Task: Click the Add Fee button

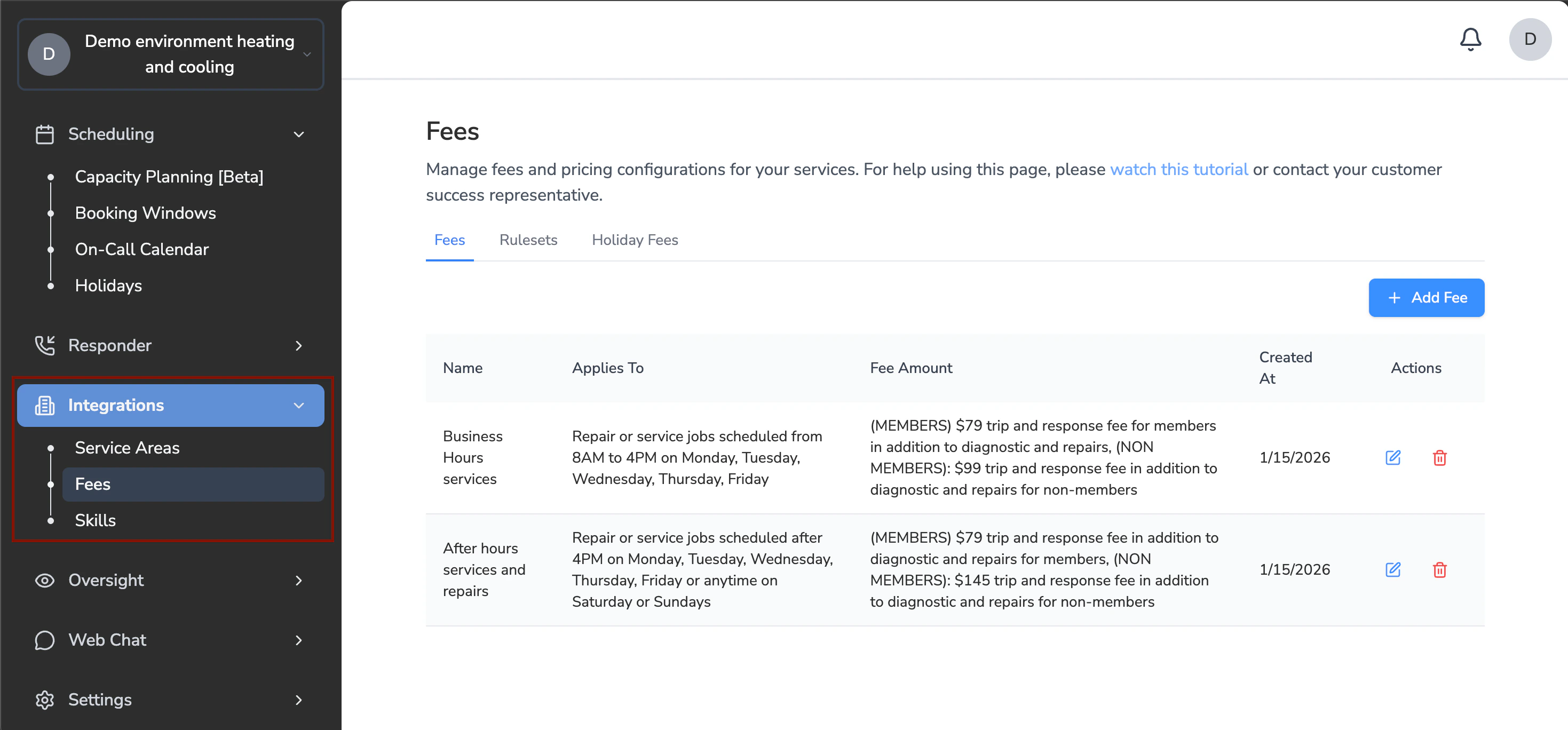Action: point(1426,298)
